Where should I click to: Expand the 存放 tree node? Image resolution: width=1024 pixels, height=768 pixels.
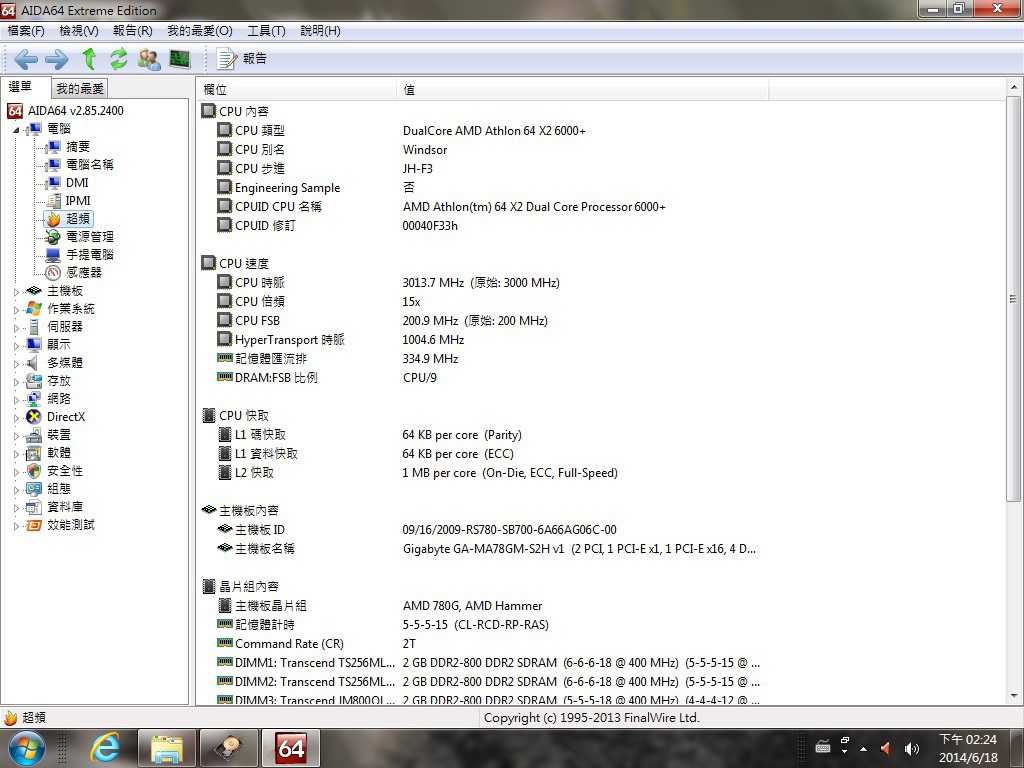(16, 381)
